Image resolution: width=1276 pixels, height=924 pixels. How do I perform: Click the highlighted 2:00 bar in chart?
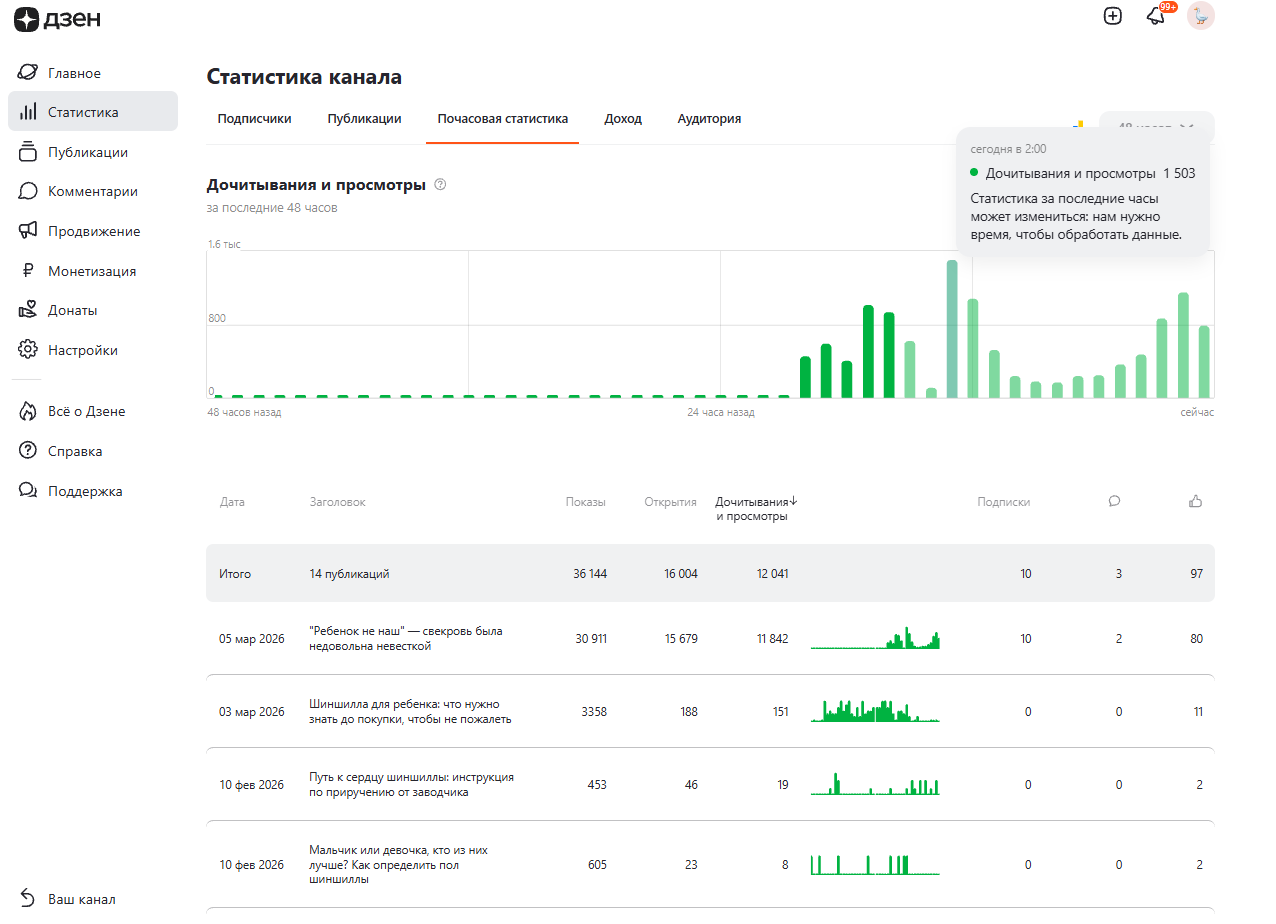(952, 330)
